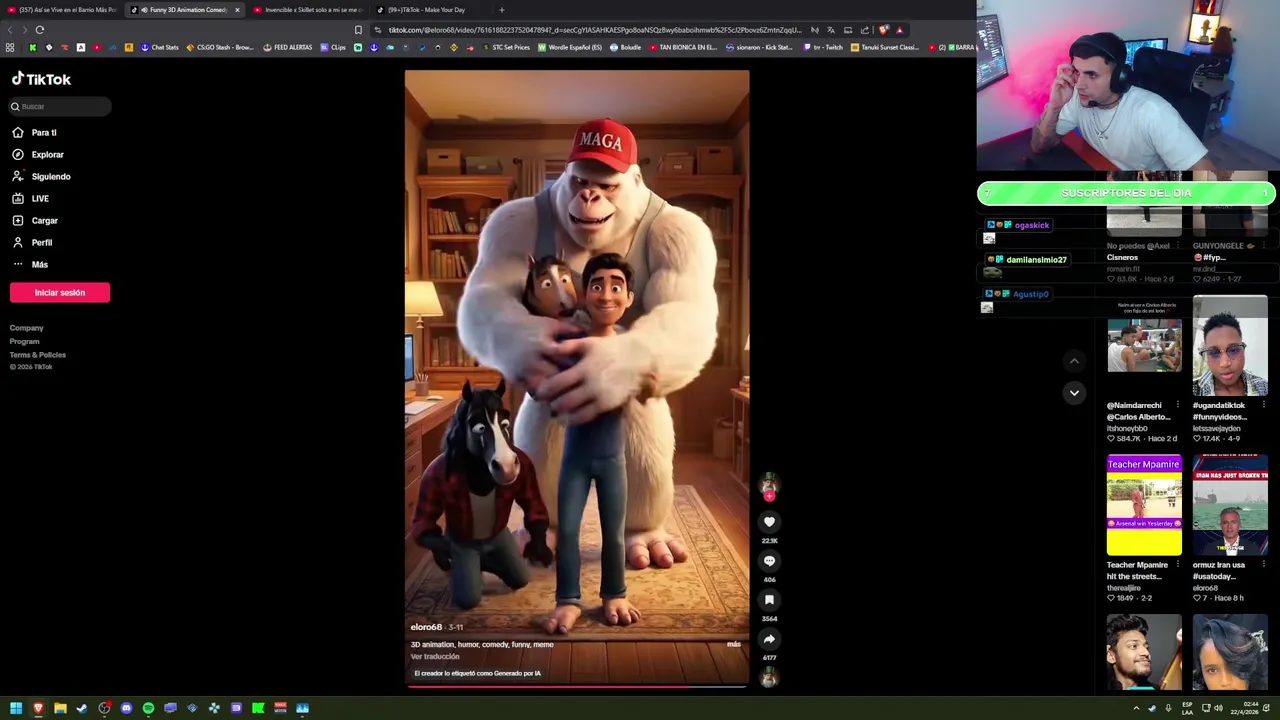Switch to the Invencible x Skillet tab
The image size is (1280, 720).
click(x=308, y=10)
